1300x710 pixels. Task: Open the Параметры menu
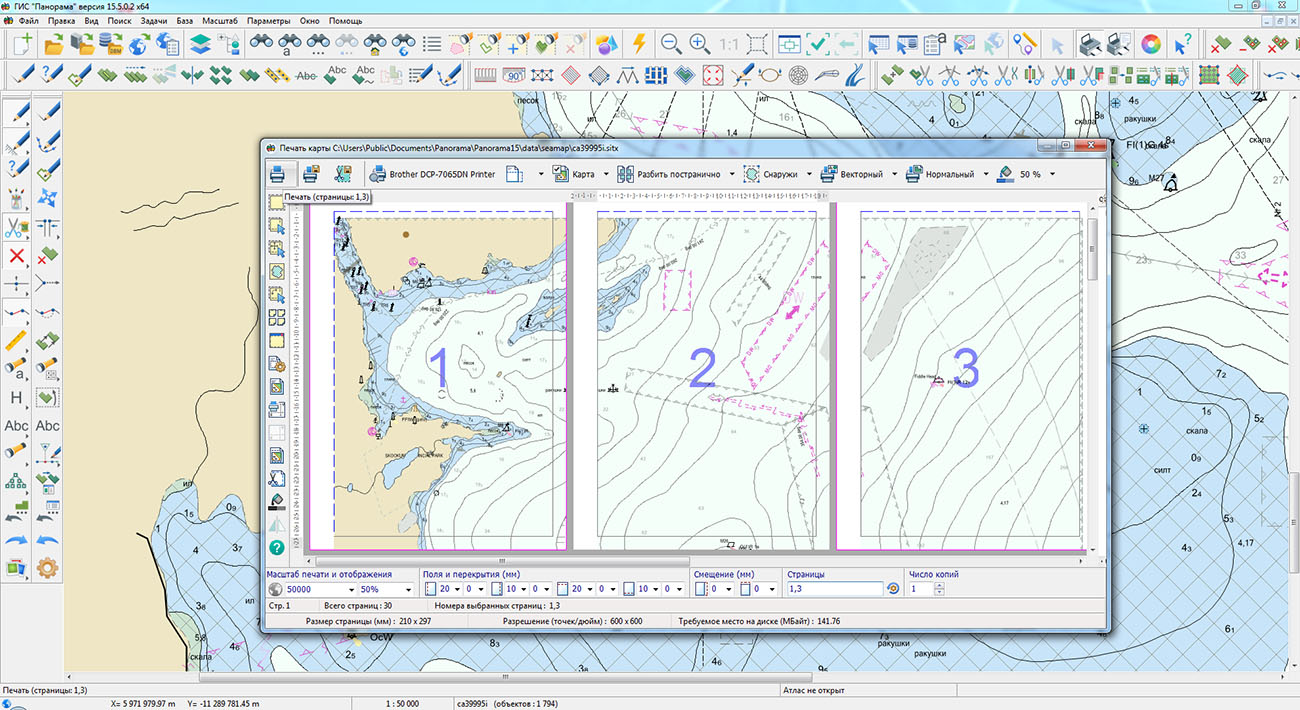(x=268, y=20)
